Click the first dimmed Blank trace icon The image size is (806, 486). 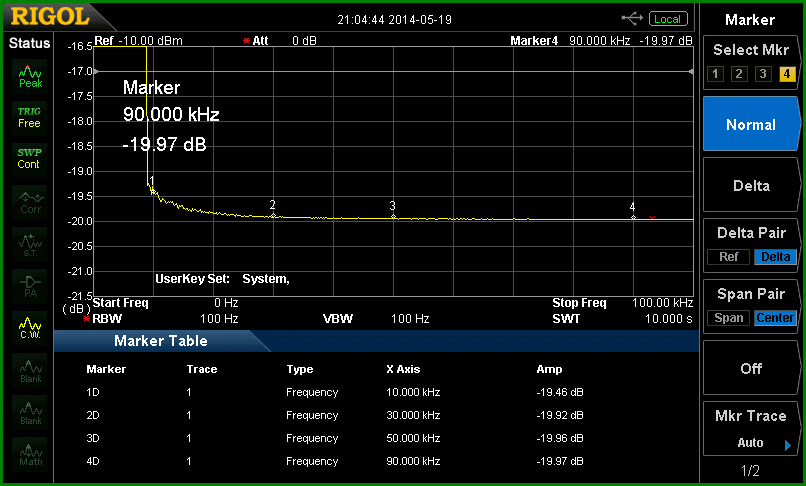[30, 371]
